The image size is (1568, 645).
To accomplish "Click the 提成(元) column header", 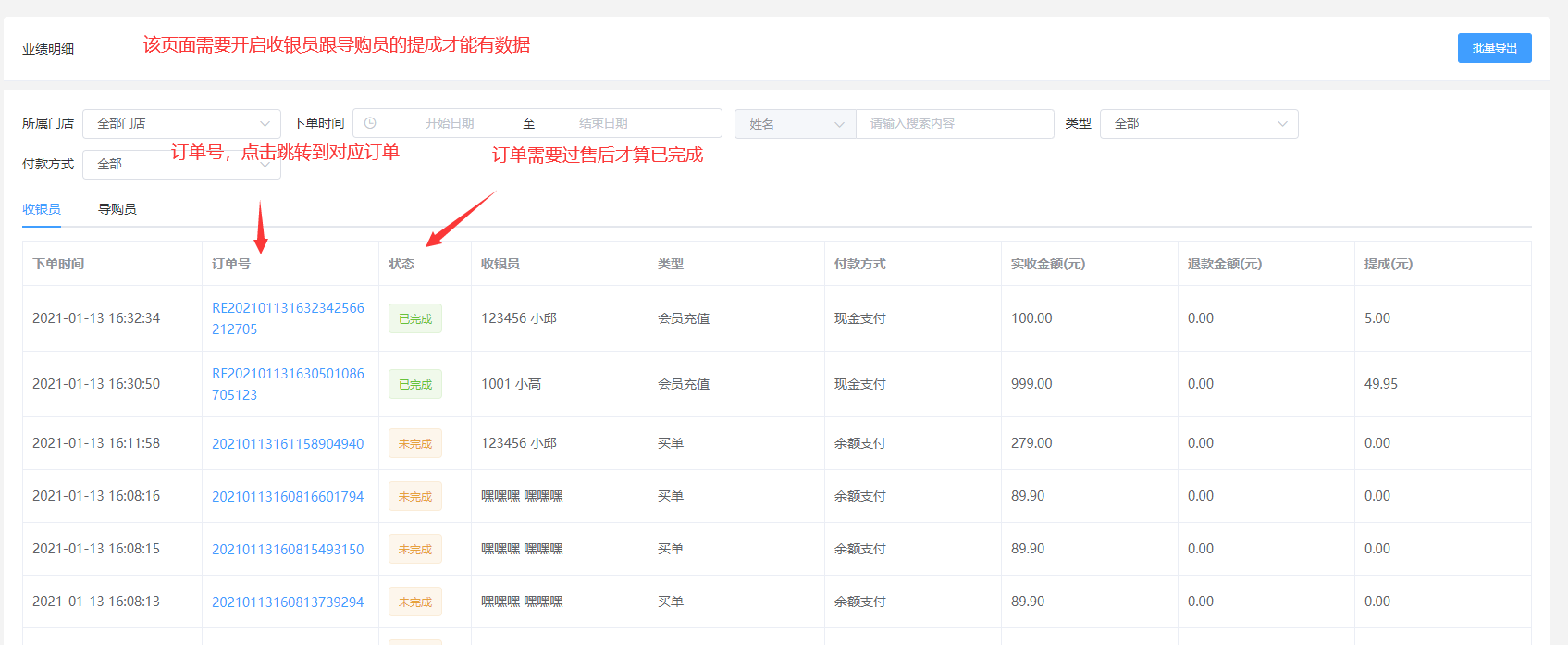I will tap(1388, 264).
